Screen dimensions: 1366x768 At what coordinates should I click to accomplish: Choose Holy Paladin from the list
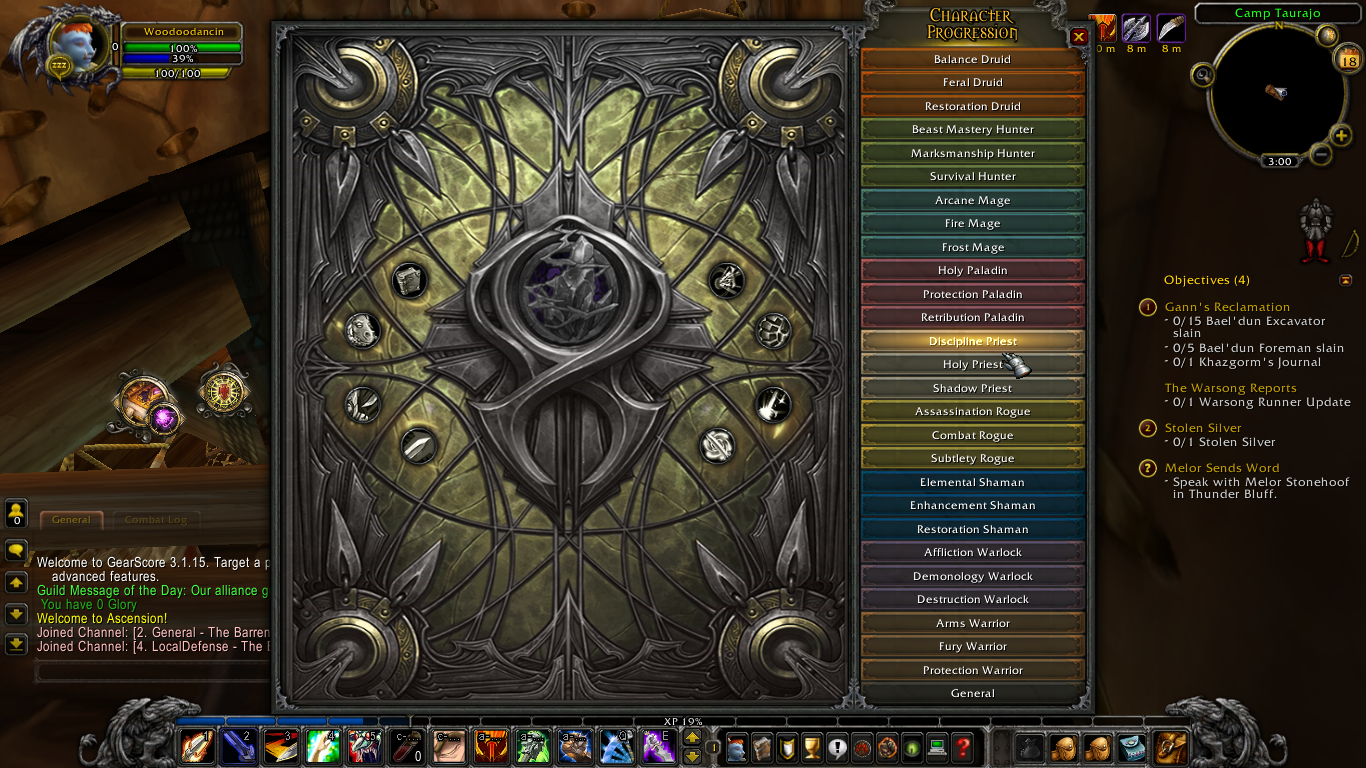coord(973,270)
